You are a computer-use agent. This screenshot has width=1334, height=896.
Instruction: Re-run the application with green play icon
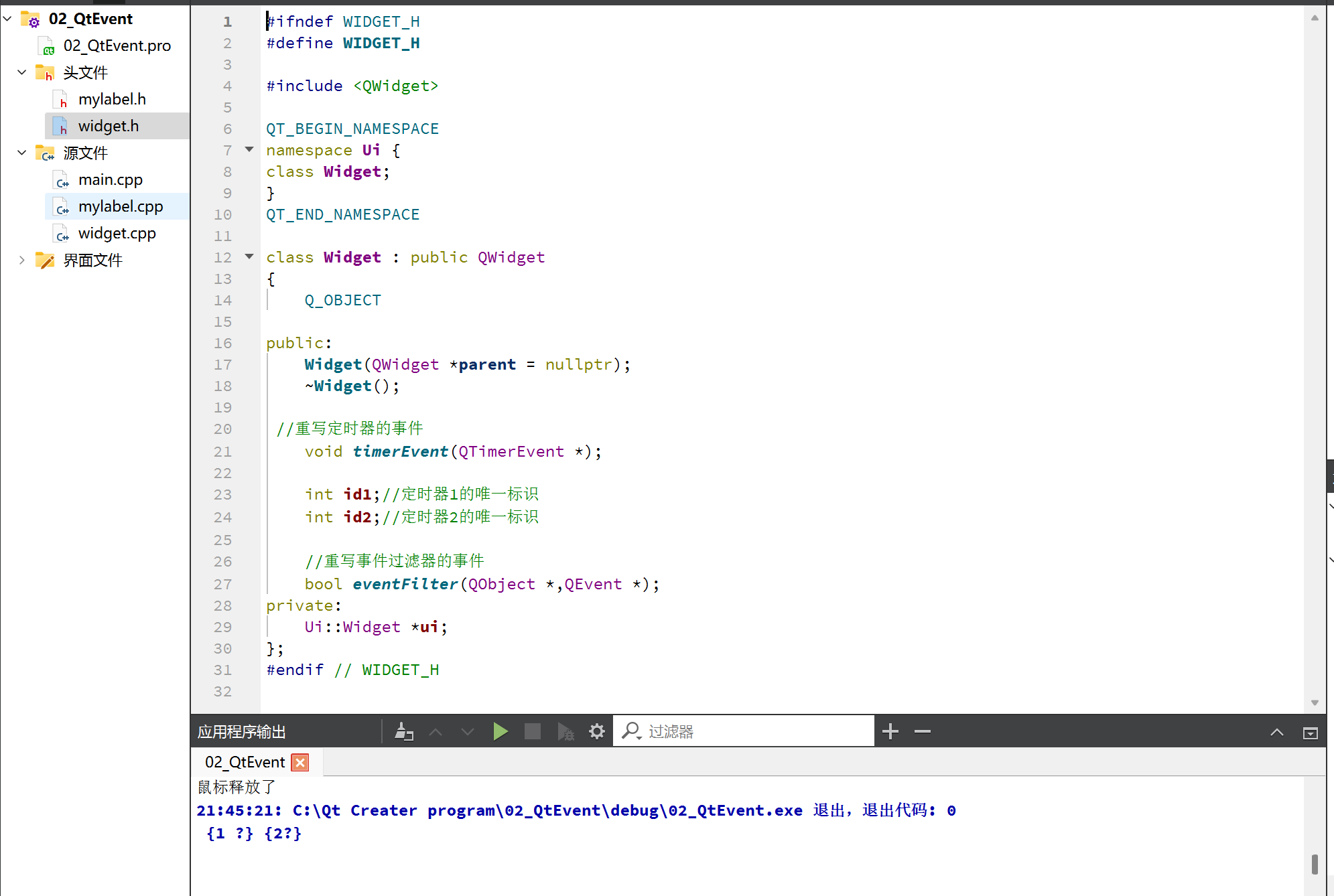[x=500, y=731]
